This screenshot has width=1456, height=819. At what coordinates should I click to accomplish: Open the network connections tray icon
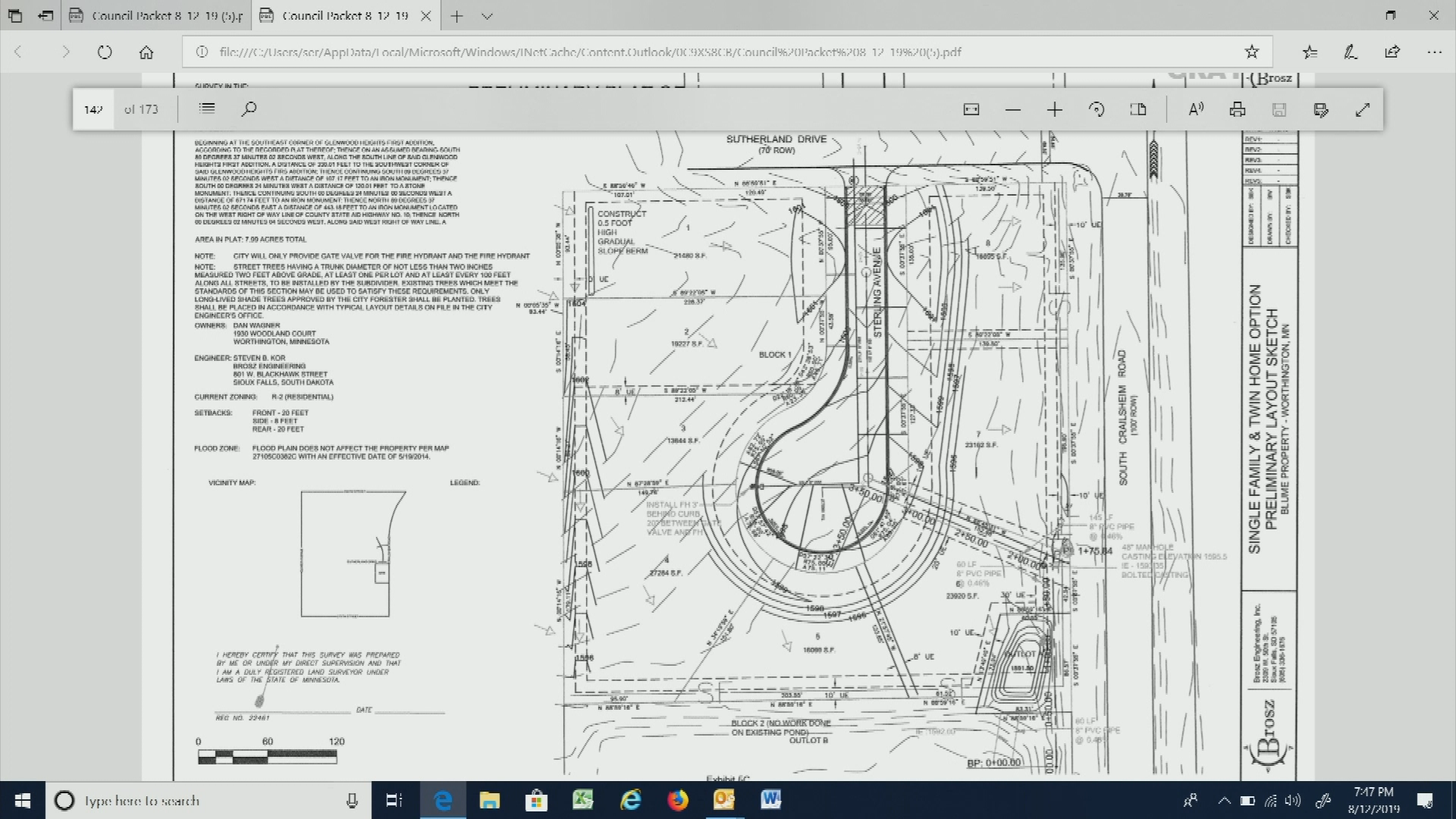[1271, 801]
